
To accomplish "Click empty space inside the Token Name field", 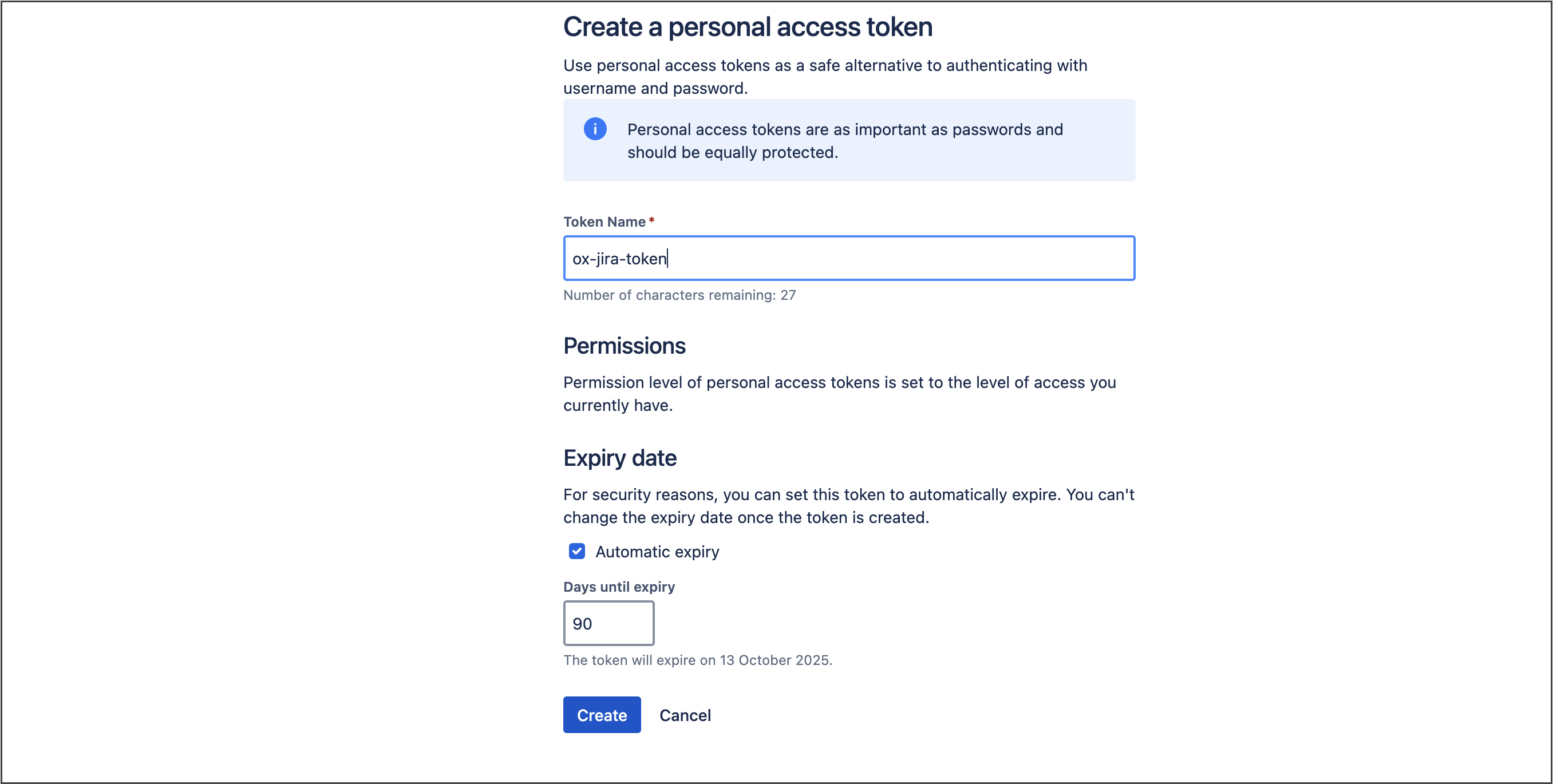I will tap(904, 259).
